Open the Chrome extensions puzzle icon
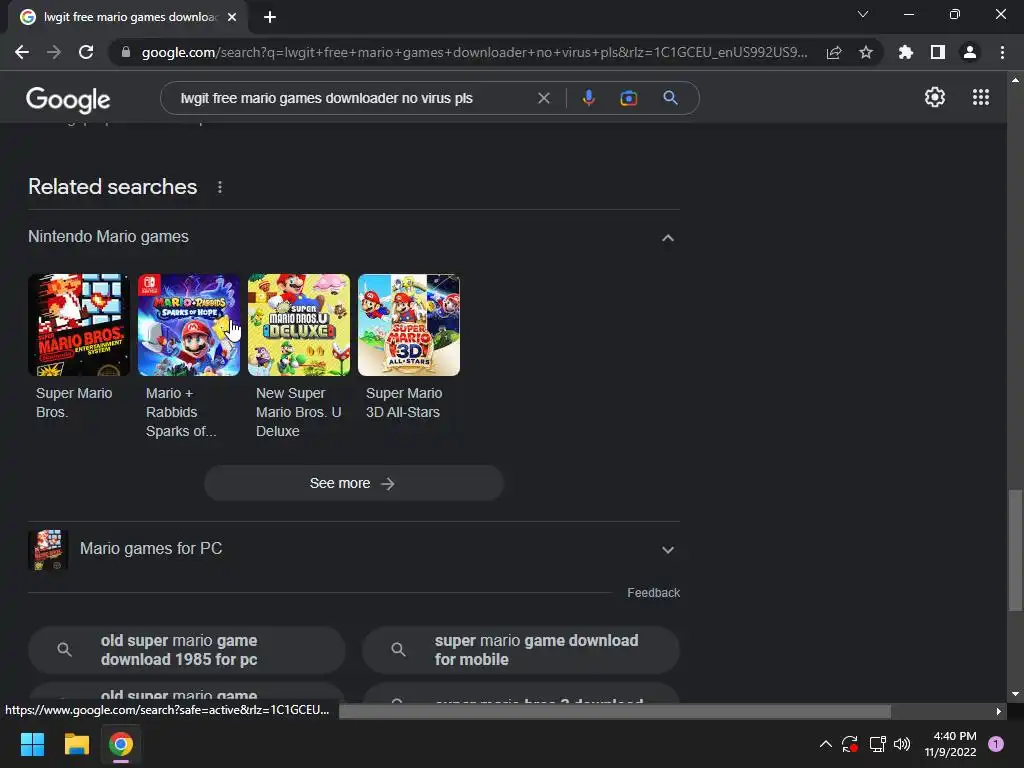This screenshot has height=768, width=1024. pos(905,52)
